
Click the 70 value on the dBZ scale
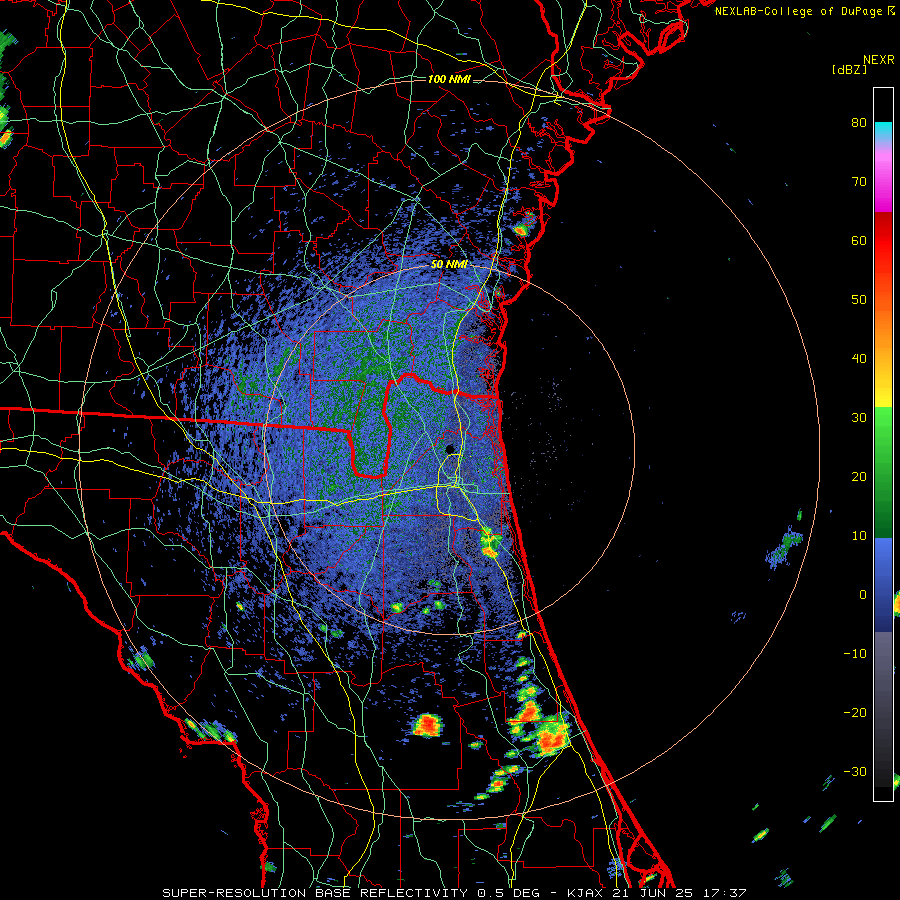(859, 182)
